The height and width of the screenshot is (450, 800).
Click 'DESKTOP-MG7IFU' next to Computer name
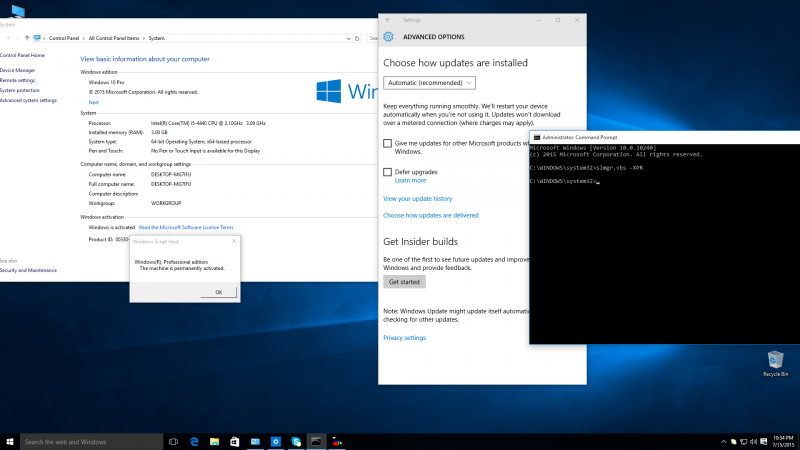click(x=171, y=174)
